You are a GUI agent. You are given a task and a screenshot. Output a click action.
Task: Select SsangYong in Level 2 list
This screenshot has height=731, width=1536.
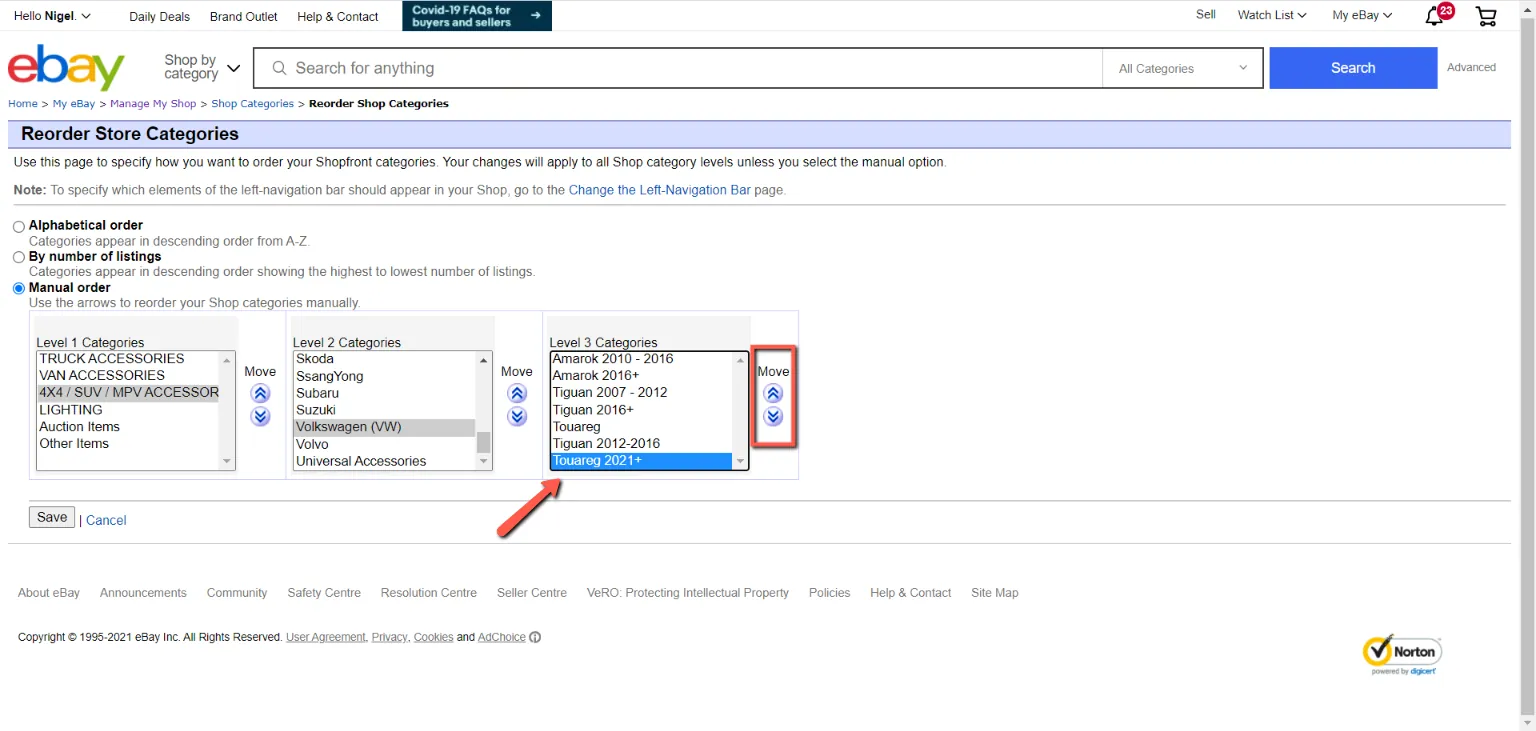click(x=384, y=377)
